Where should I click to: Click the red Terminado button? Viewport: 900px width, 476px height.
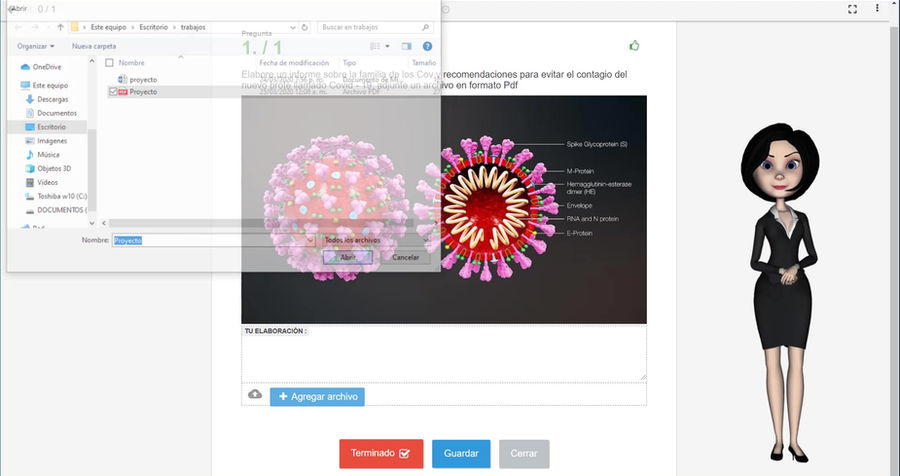(381, 454)
